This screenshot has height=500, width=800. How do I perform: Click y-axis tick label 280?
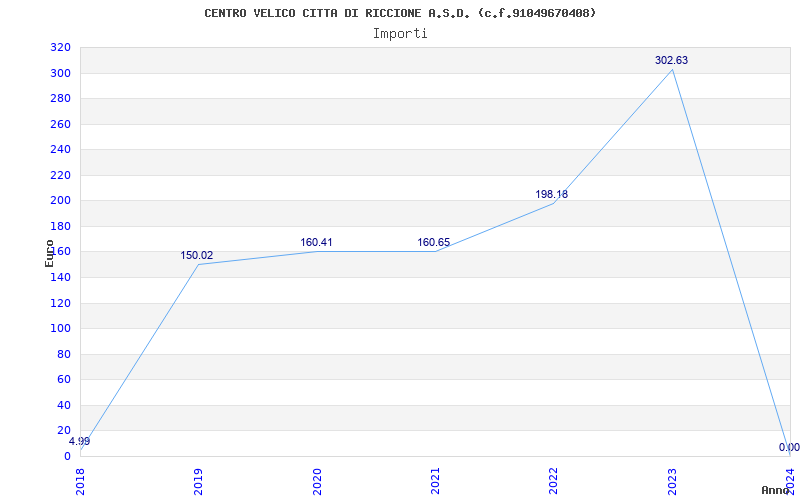[x=61, y=98]
